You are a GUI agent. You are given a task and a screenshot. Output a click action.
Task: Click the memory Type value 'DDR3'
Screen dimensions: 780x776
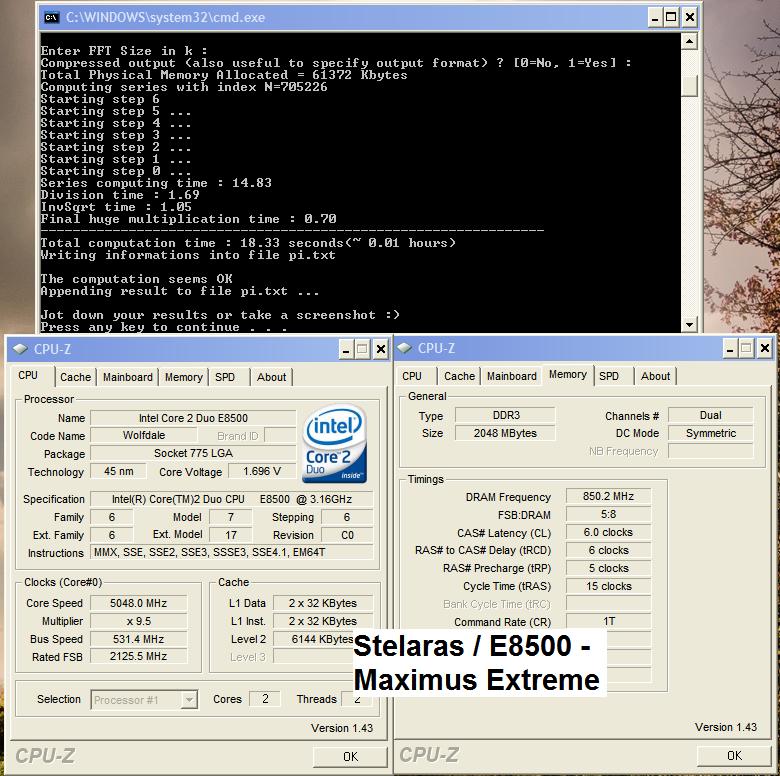coord(505,415)
